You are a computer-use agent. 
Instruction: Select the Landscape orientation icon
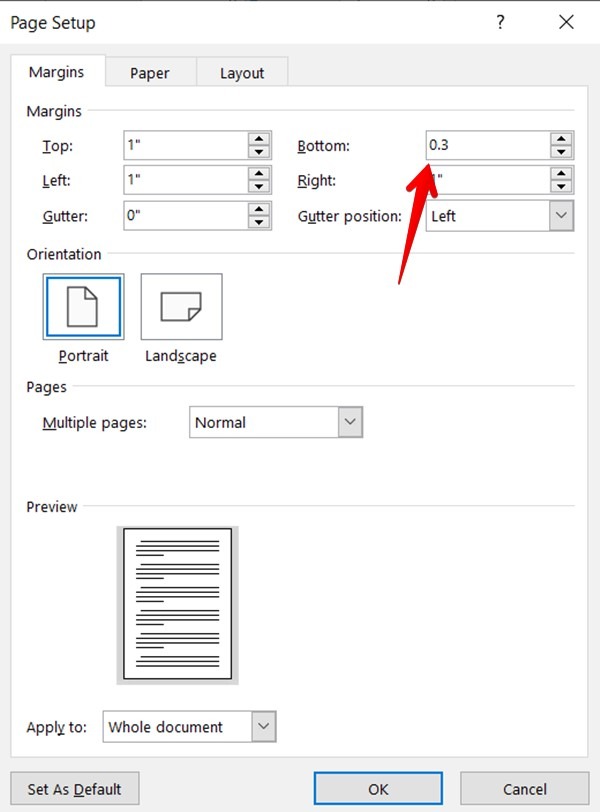click(181, 307)
